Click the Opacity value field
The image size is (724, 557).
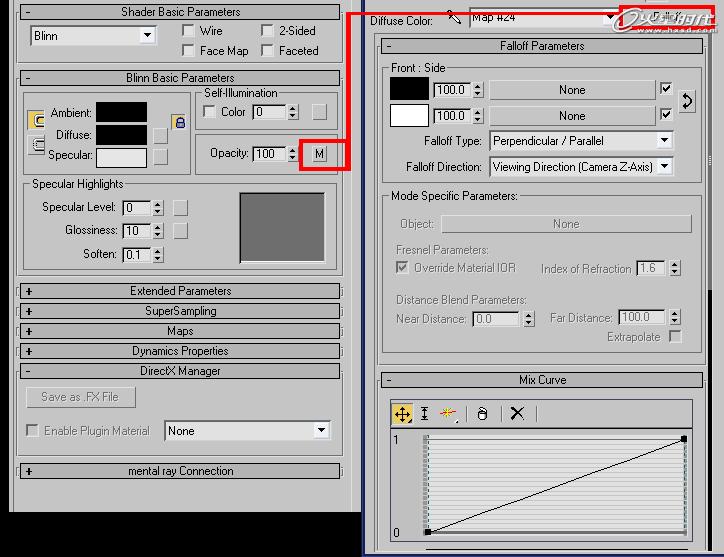[270, 153]
